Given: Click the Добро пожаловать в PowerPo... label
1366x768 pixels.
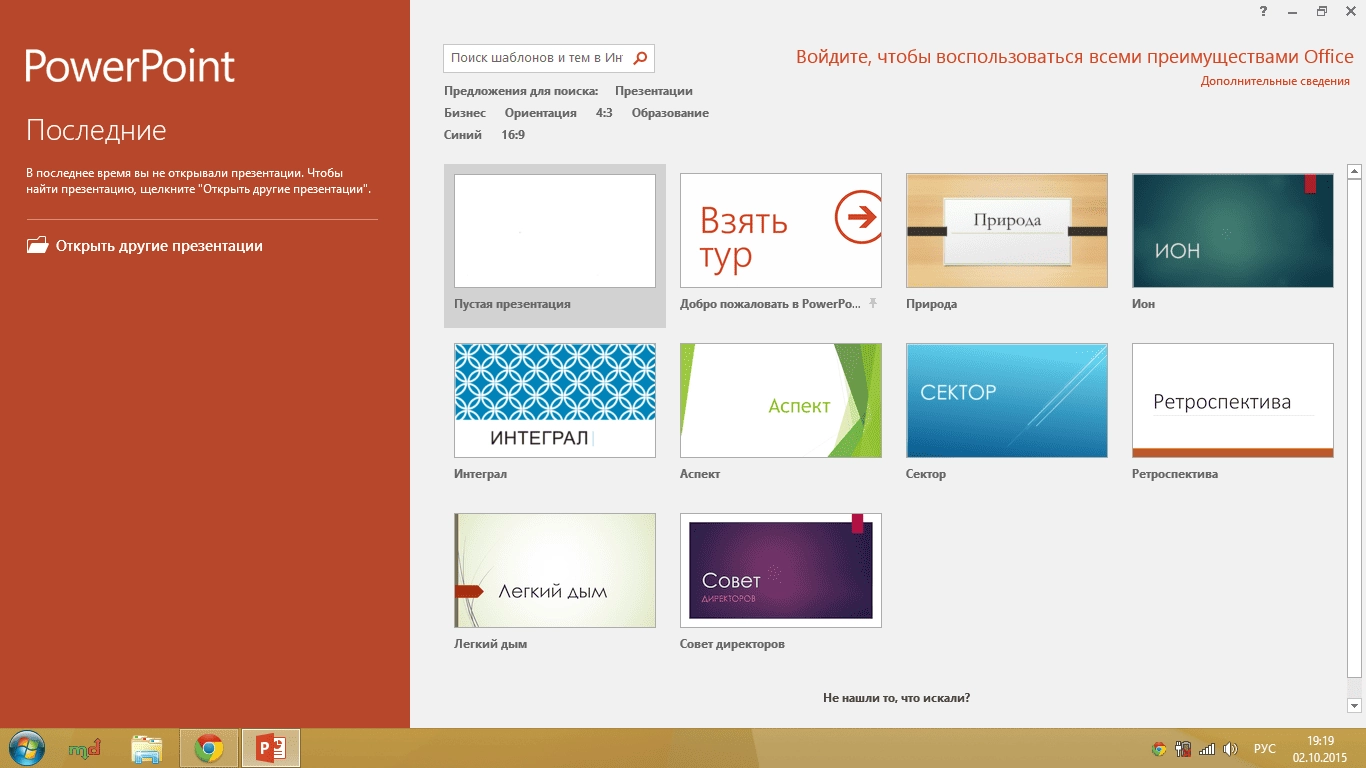Looking at the screenshot, I should point(770,304).
